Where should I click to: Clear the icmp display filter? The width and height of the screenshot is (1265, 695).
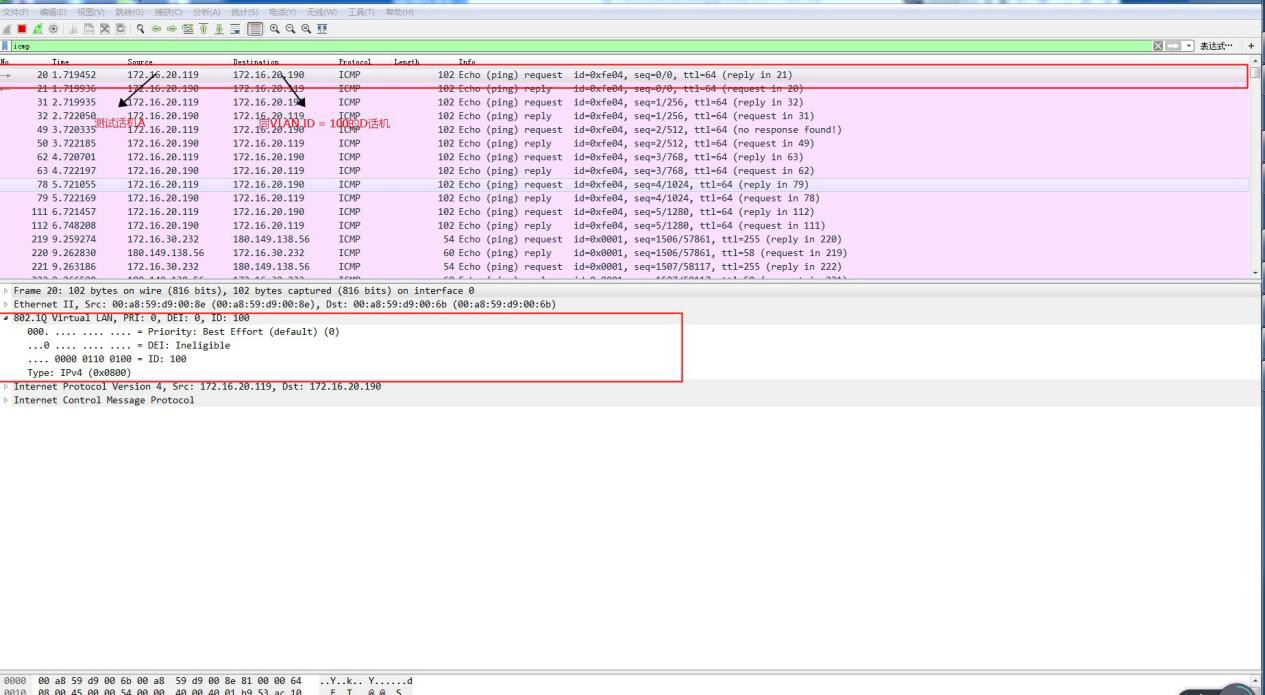[1158, 46]
